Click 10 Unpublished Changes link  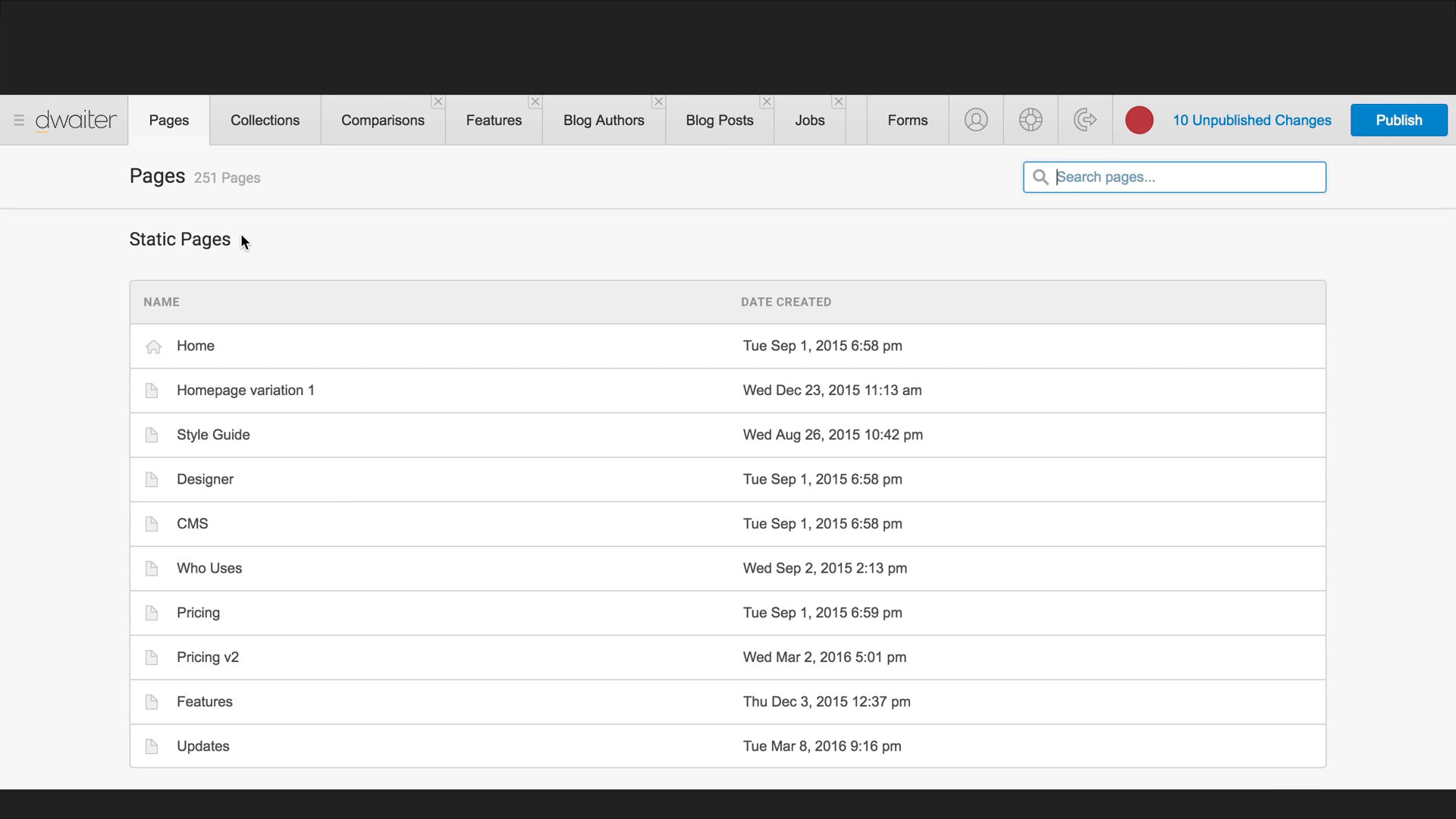(1252, 121)
